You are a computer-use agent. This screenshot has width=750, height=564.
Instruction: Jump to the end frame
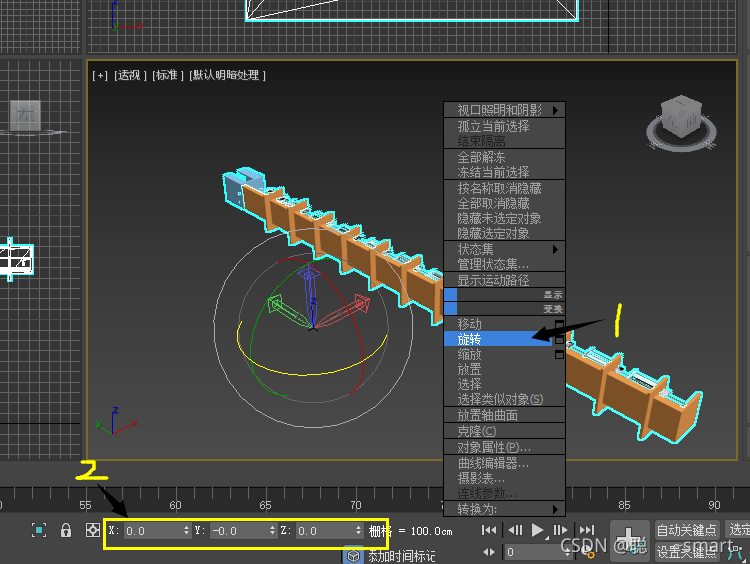[x=586, y=530]
